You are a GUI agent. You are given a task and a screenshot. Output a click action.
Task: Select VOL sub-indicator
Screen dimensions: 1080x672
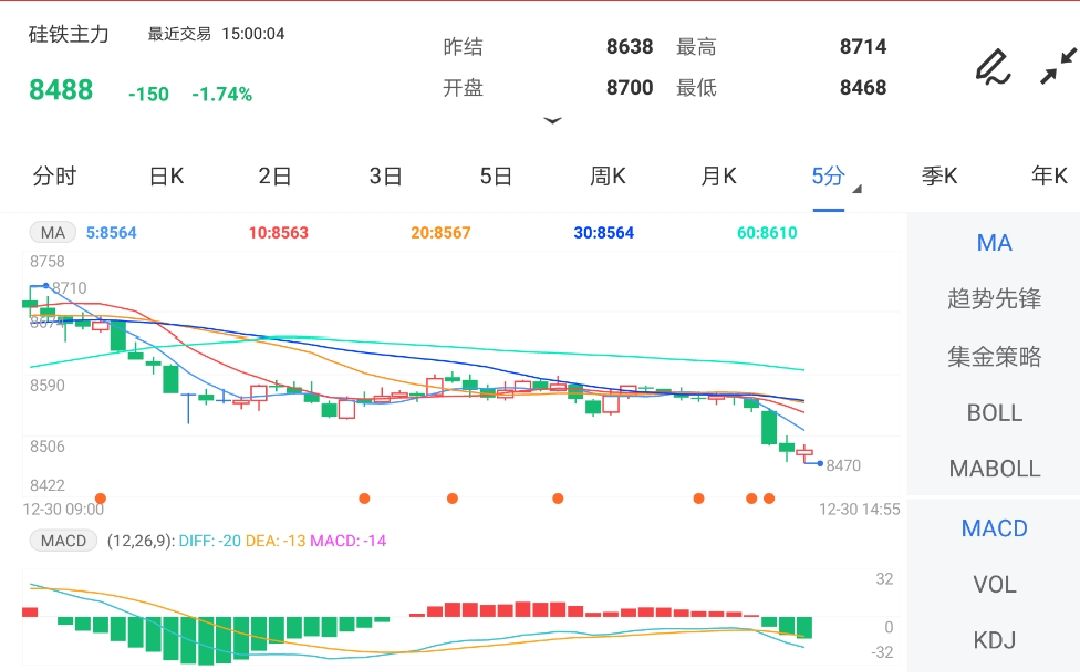[995, 585]
